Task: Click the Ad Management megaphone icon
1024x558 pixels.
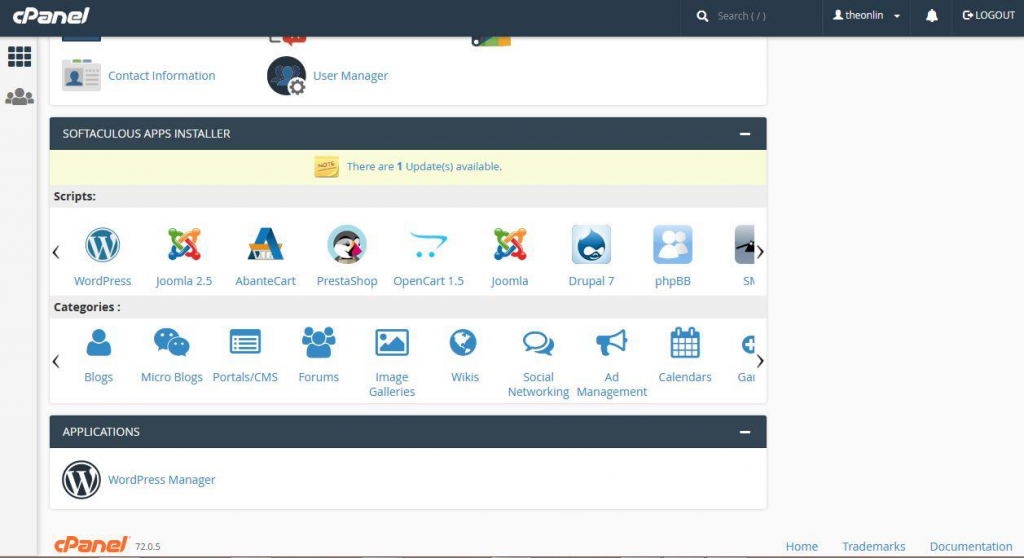Action: click(x=611, y=343)
